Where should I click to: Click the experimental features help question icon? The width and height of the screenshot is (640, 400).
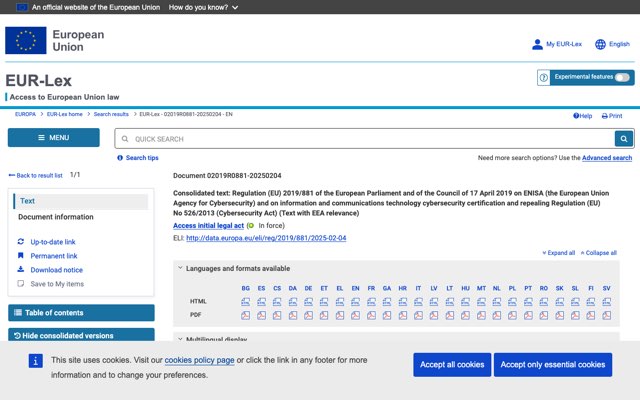coord(544,78)
